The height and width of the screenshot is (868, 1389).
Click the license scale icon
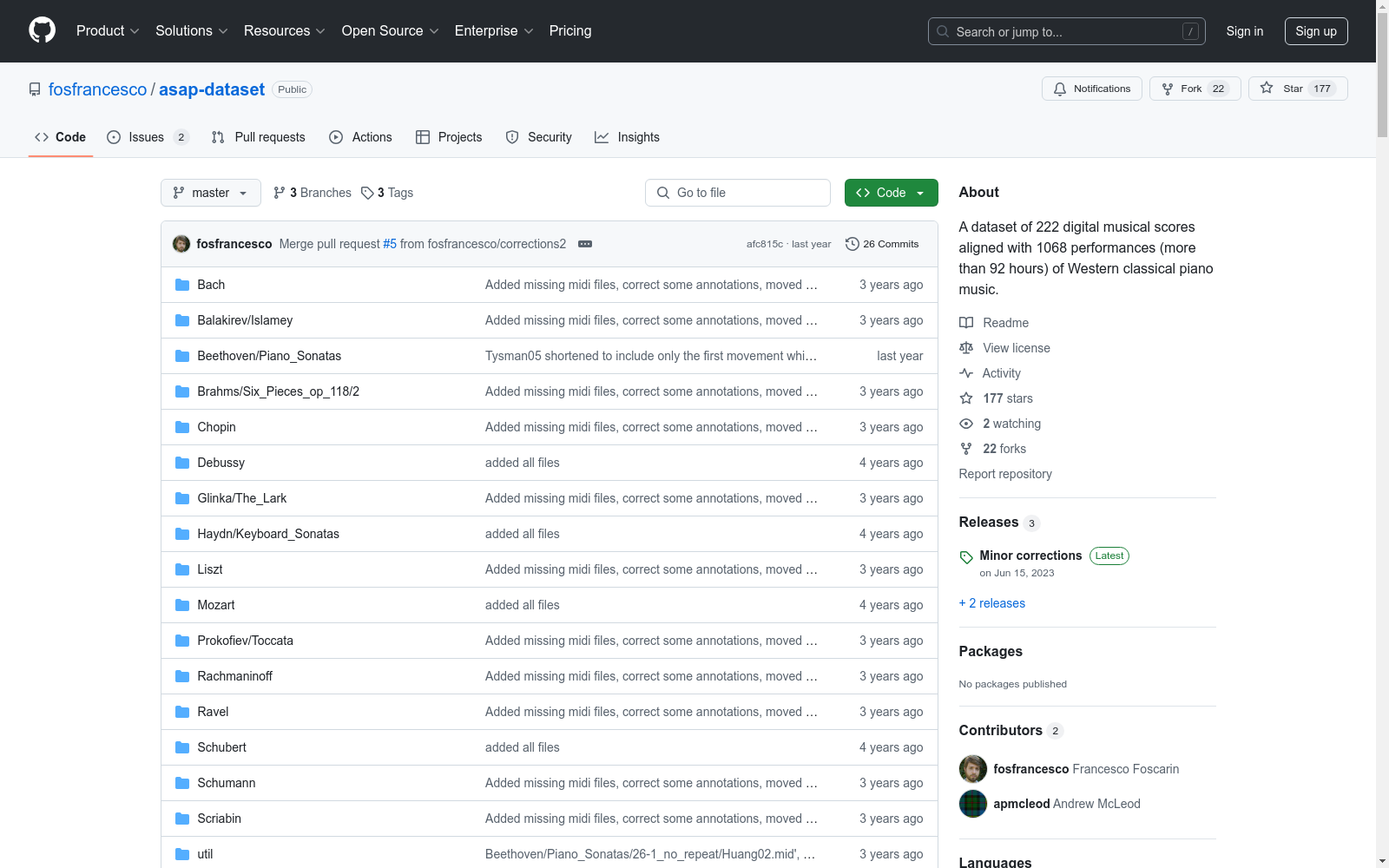(966, 348)
